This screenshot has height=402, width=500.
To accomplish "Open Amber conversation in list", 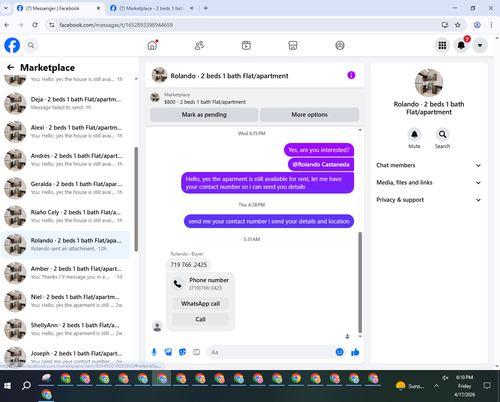I will click(66, 273).
